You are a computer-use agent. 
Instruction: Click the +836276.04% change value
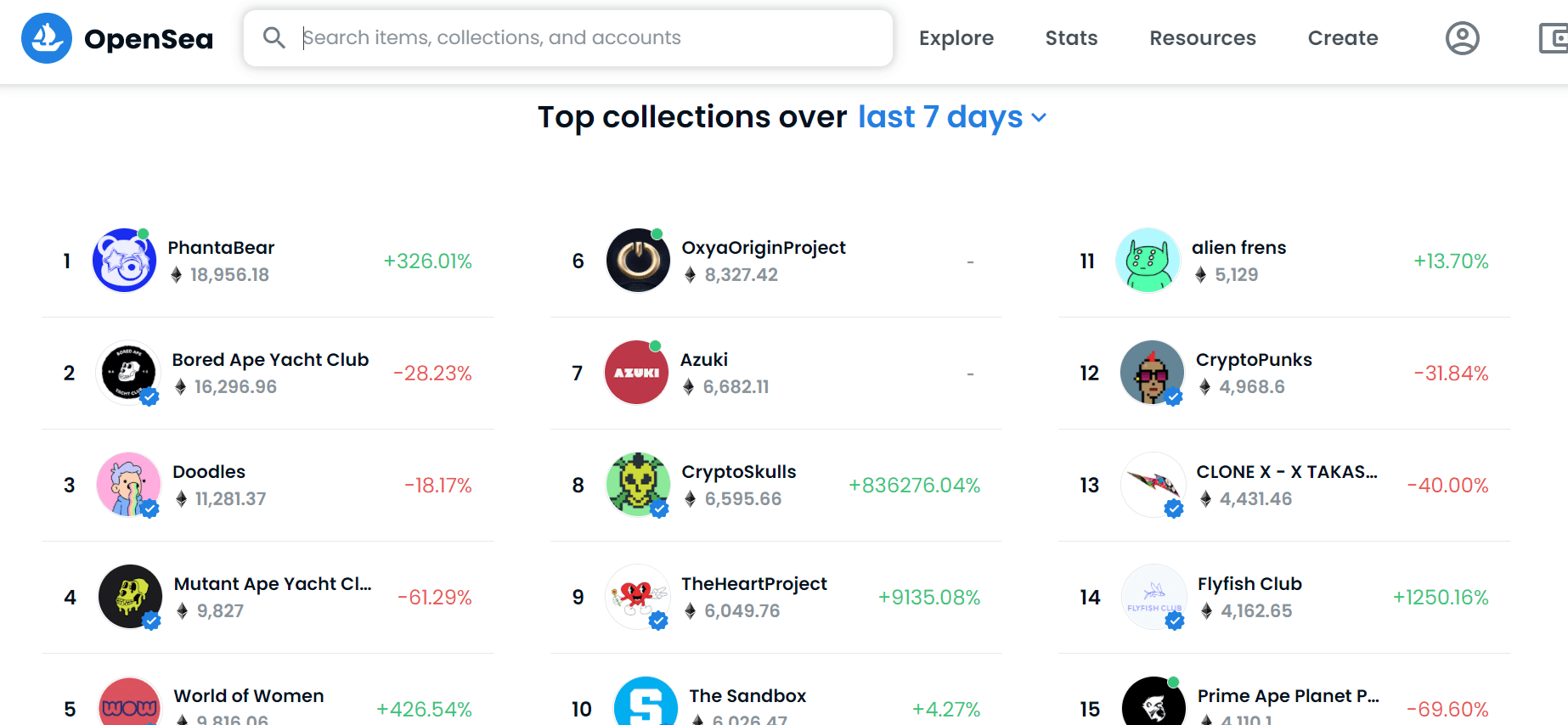915,486
